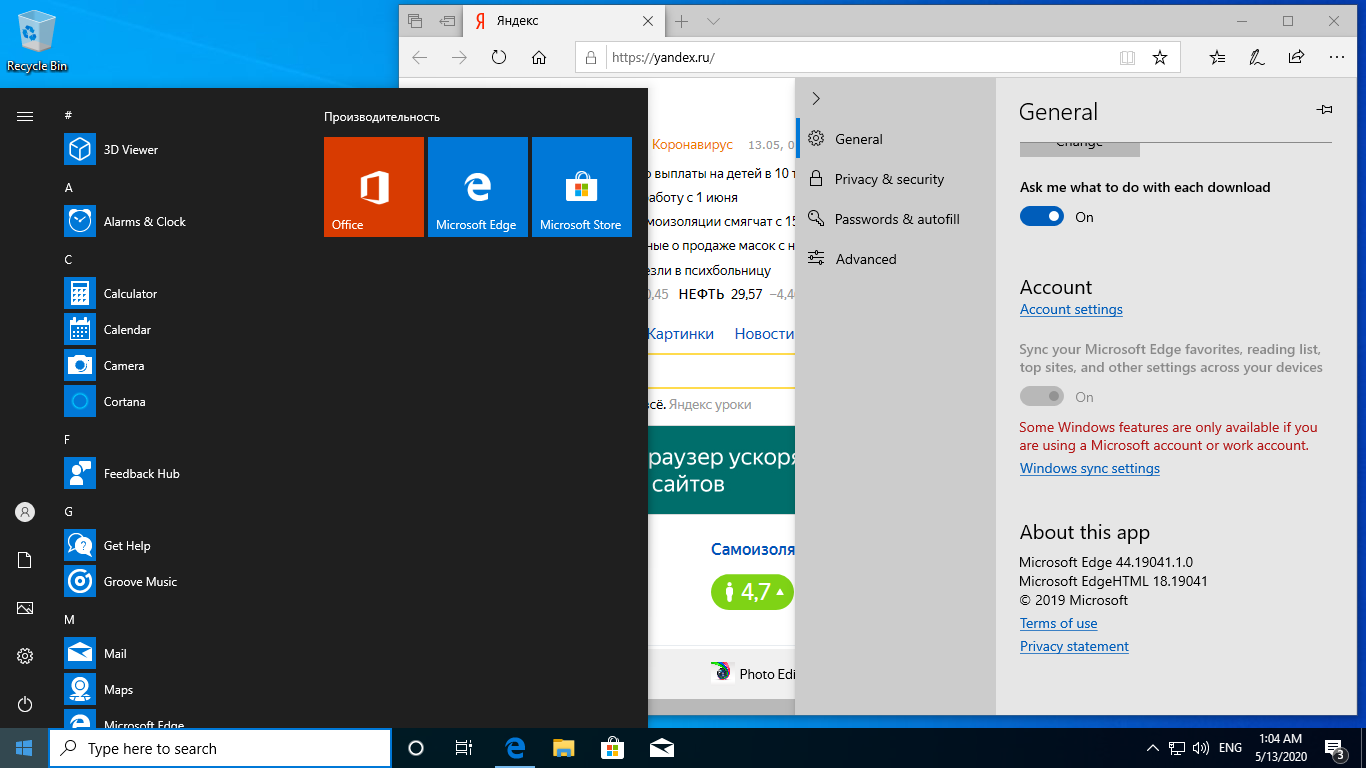
Task: Open Privacy statement link
Action: point(1074,647)
